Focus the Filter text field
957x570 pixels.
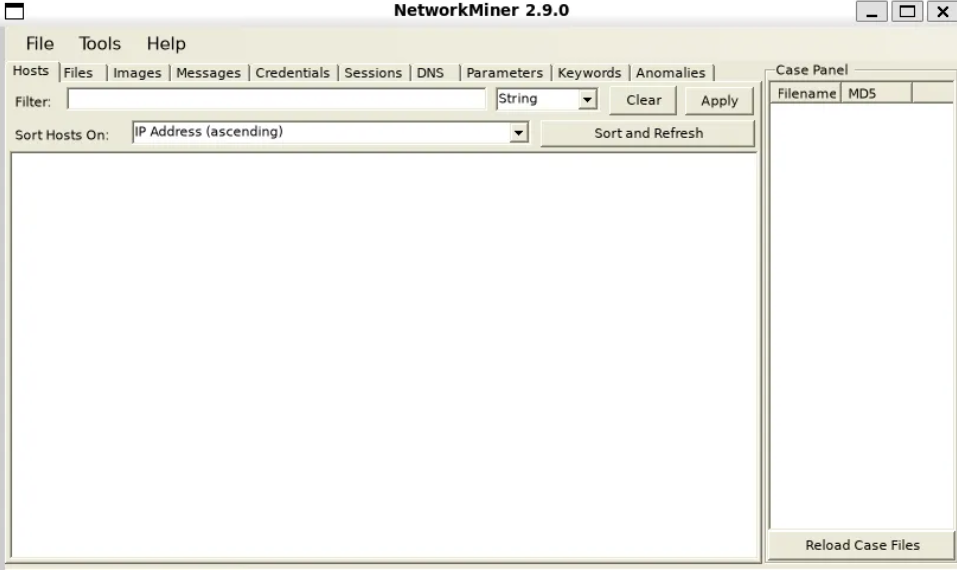click(276, 99)
